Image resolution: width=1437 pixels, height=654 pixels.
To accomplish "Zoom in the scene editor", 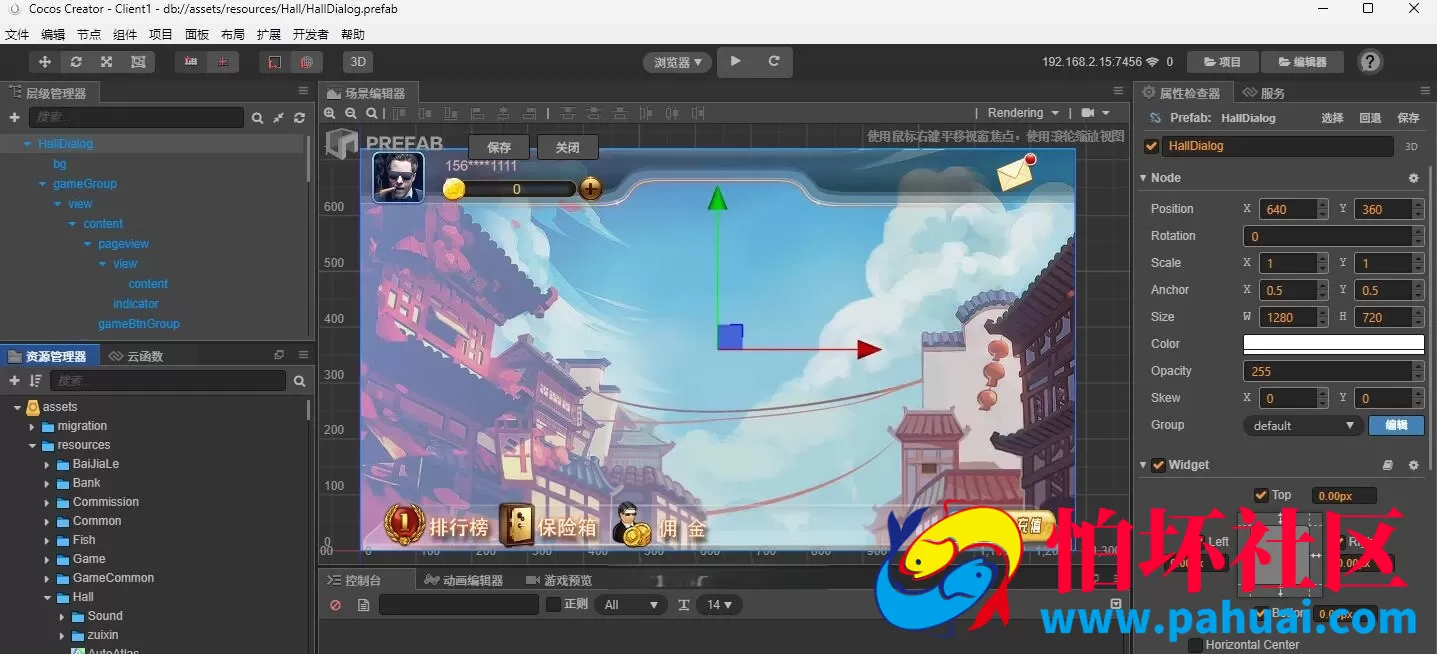I will point(330,114).
